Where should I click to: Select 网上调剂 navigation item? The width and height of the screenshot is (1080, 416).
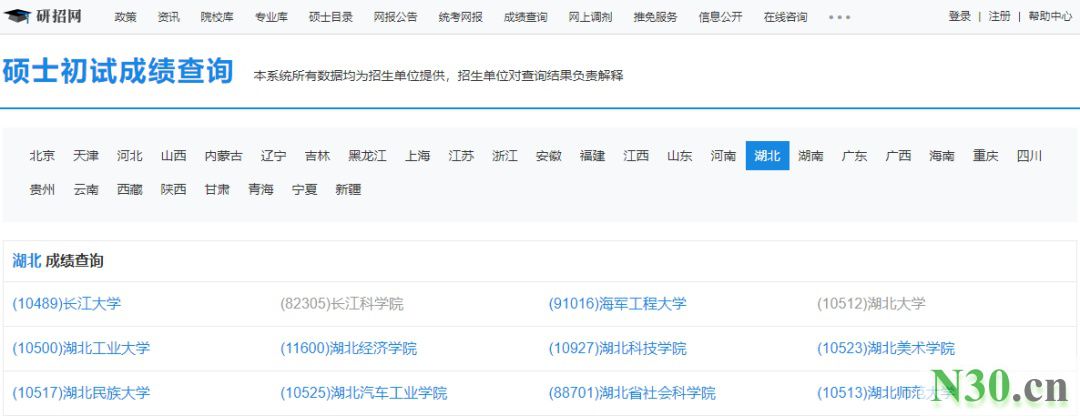point(590,17)
